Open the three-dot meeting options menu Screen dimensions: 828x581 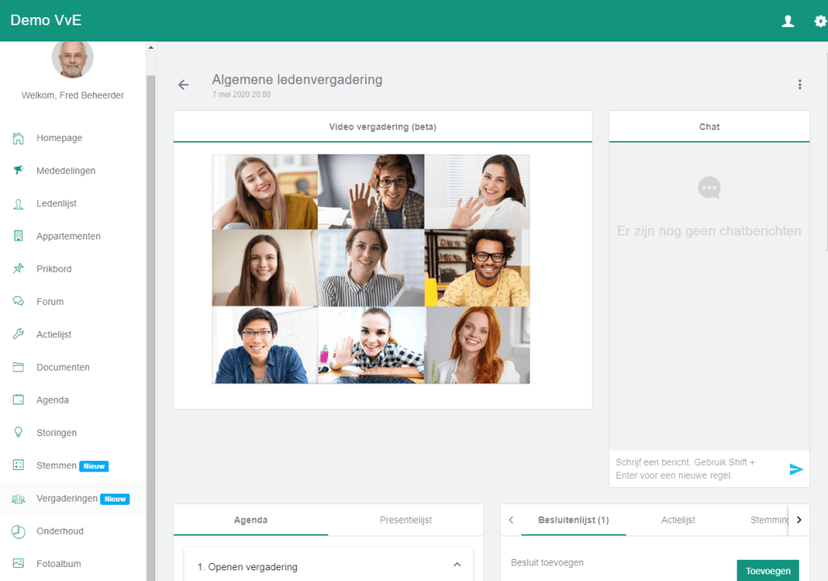[799, 85]
